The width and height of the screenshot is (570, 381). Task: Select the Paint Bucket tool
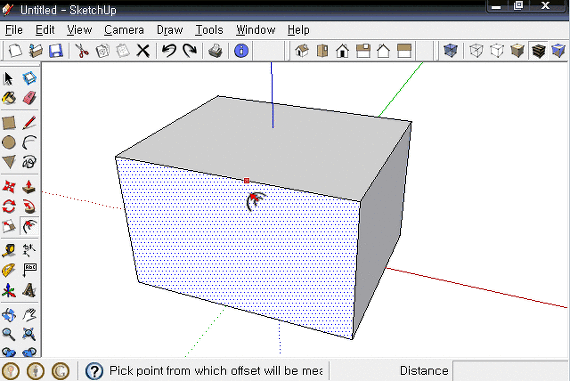pyautogui.click(x=9, y=98)
